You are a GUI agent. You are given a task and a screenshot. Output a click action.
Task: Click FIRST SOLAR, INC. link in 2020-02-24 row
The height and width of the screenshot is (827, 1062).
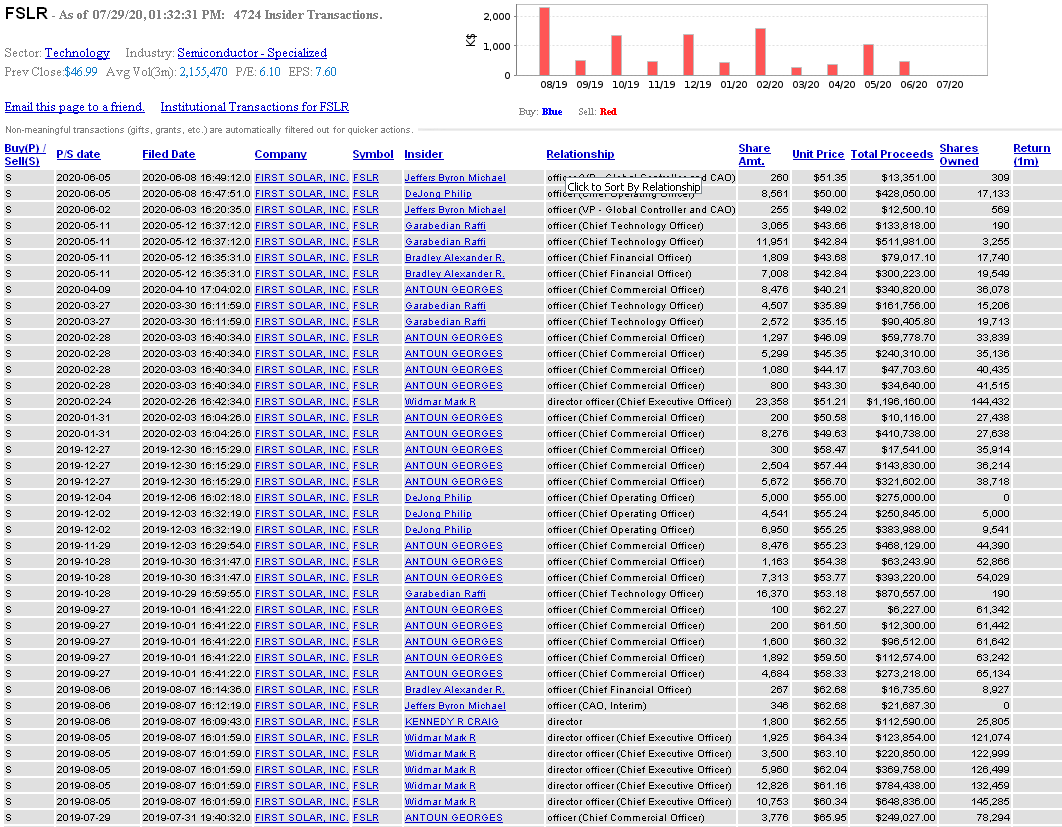302,402
